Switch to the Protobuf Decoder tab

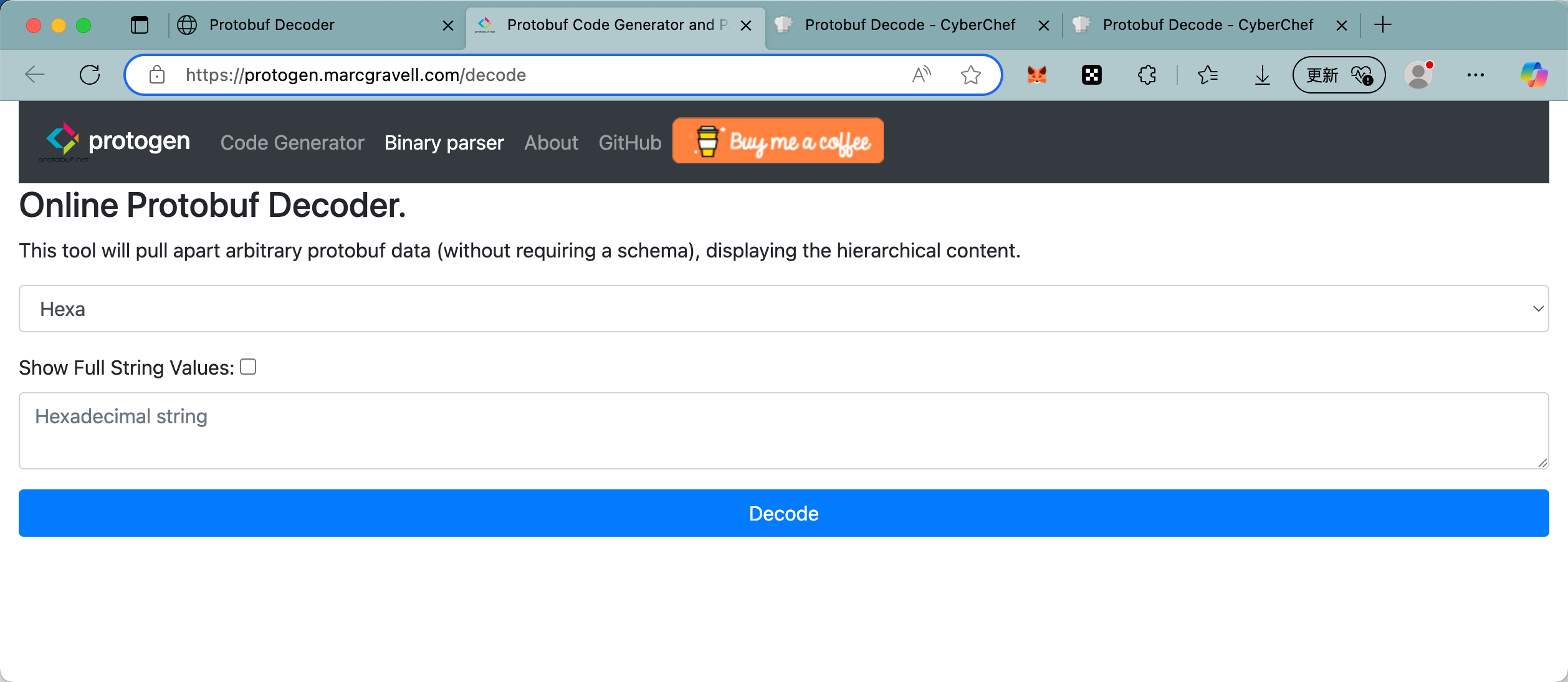point(272,25)
